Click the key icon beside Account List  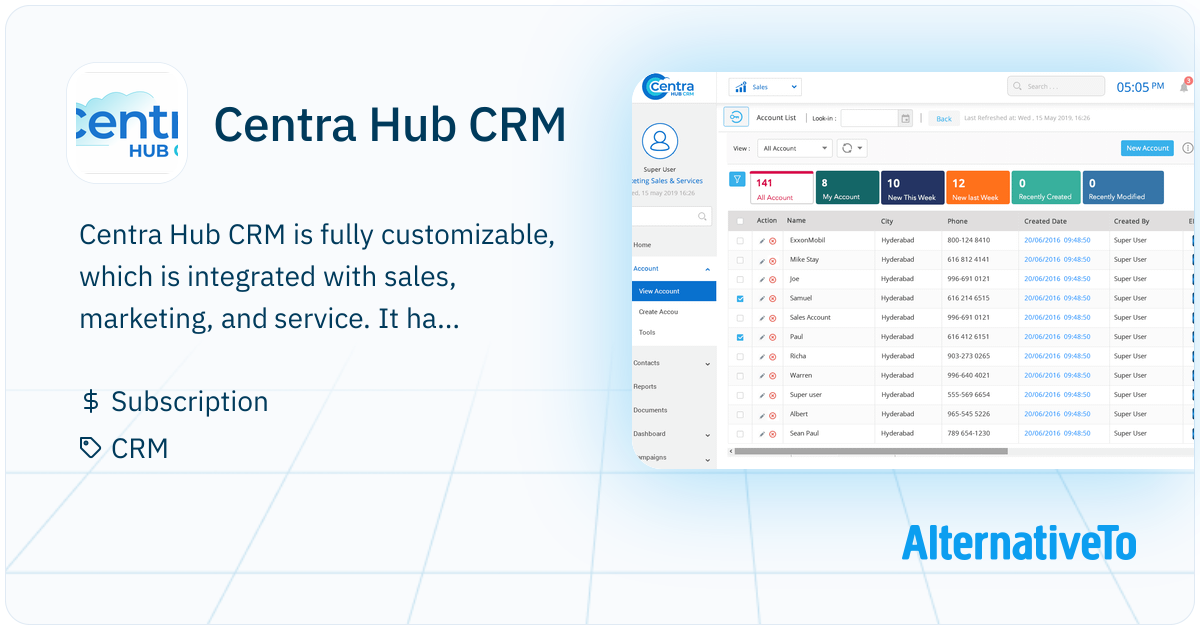pyautogui.click(x=737, y=118)
